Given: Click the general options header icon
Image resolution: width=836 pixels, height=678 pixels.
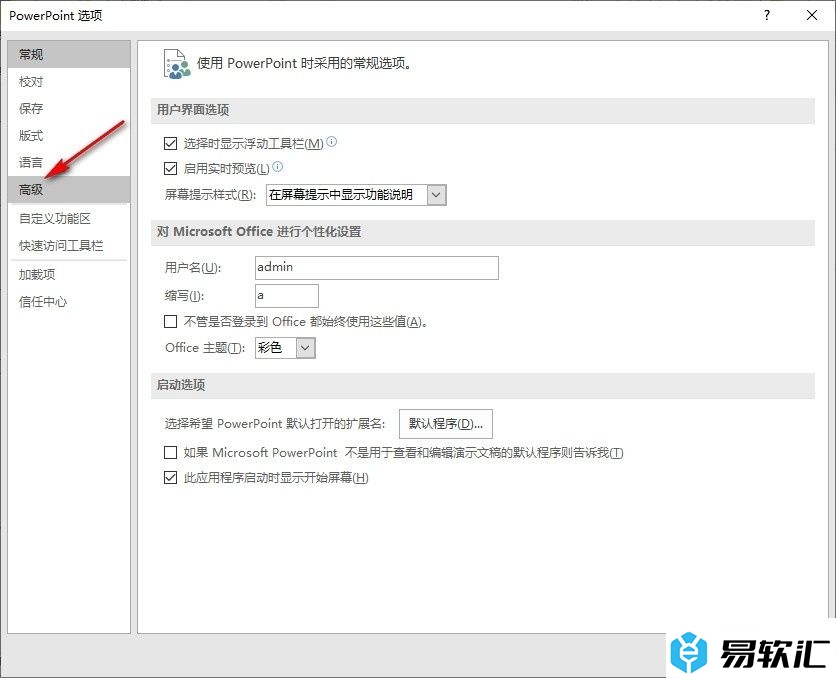Looking at the screenshot, I should point(176,64).
